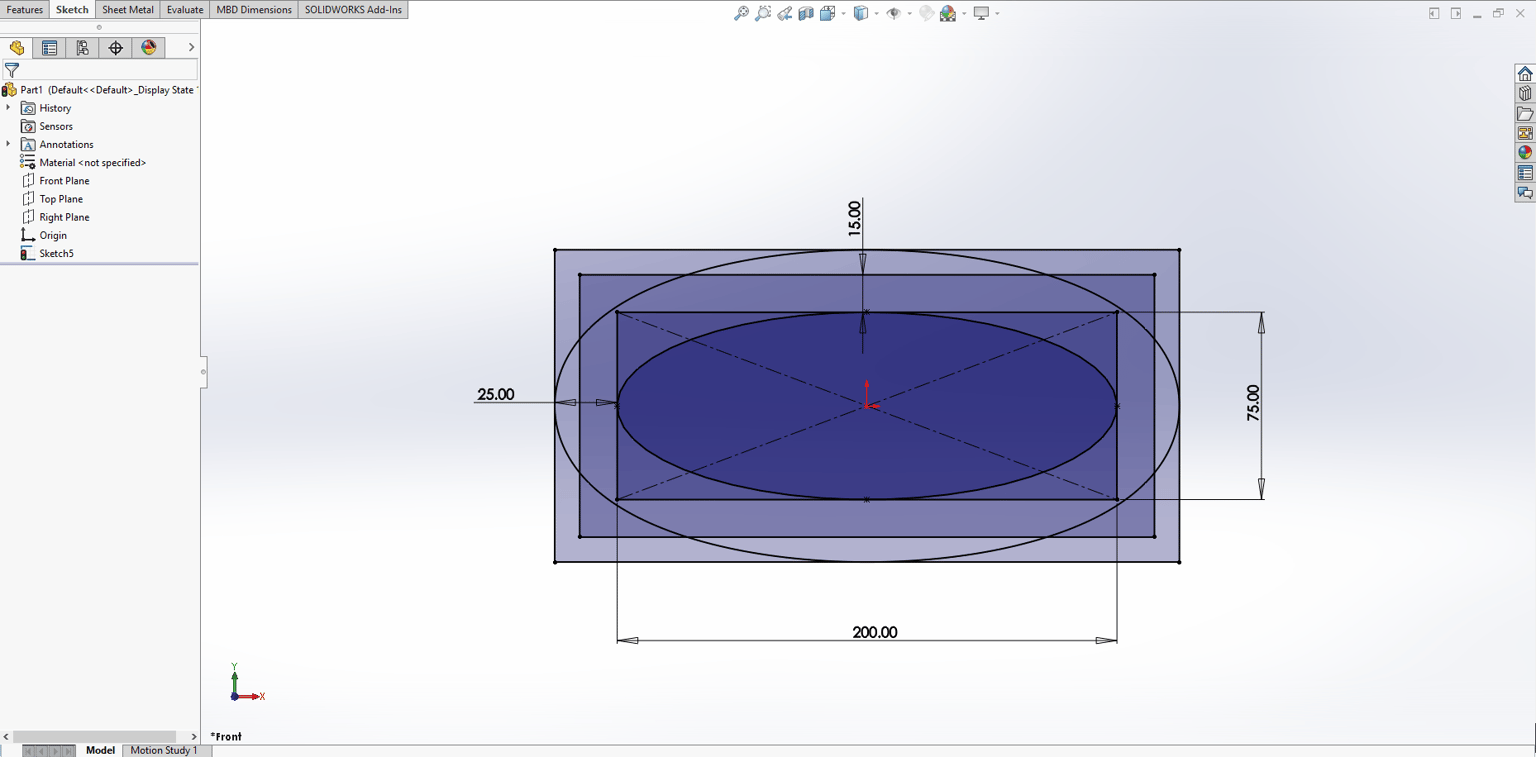The image size is (1536, 757).
Task: Open the PropertyManager tab
Action: (x=49, y=48)
